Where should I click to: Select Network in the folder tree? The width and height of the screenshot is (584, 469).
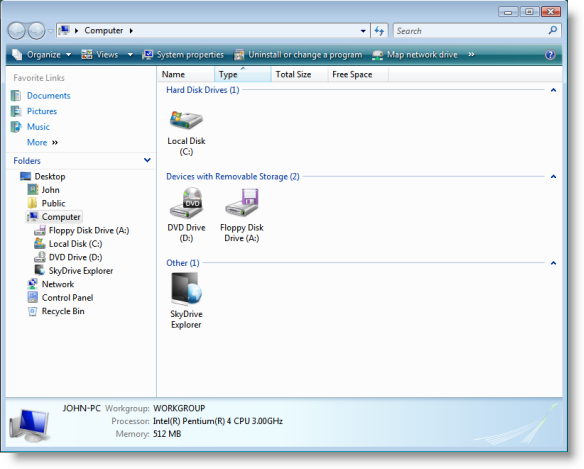pos(58,284)
